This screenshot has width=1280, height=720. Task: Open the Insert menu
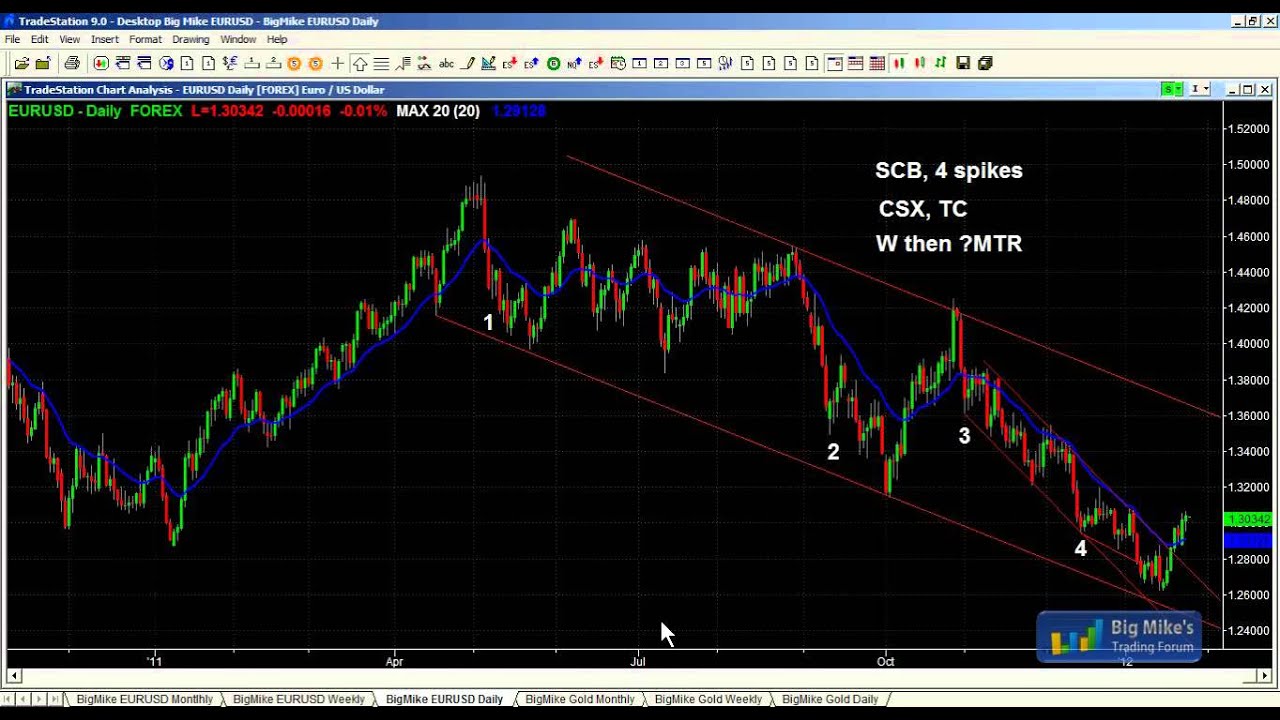coord(104,39)
